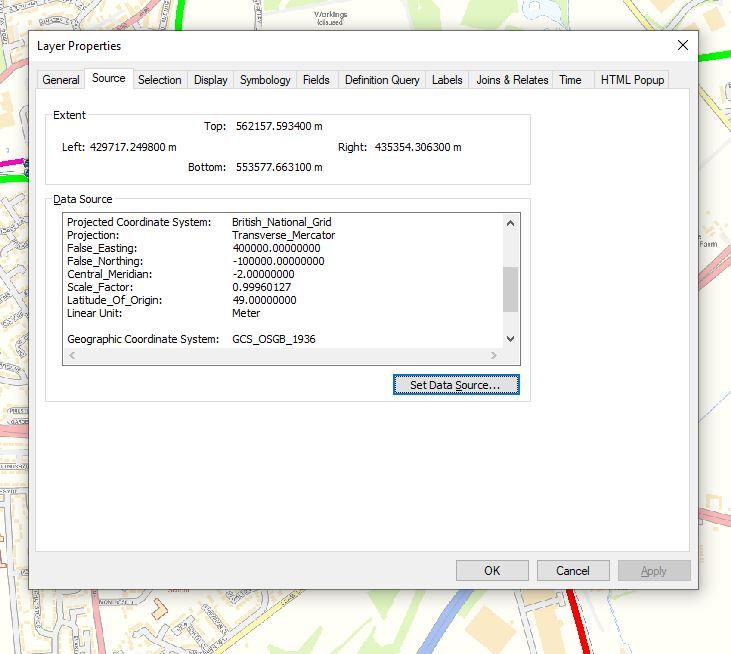Click the vertical scrollbar thumb in Data Source
The width and height of the screenshot is (731, 654).
pos(510,289)
